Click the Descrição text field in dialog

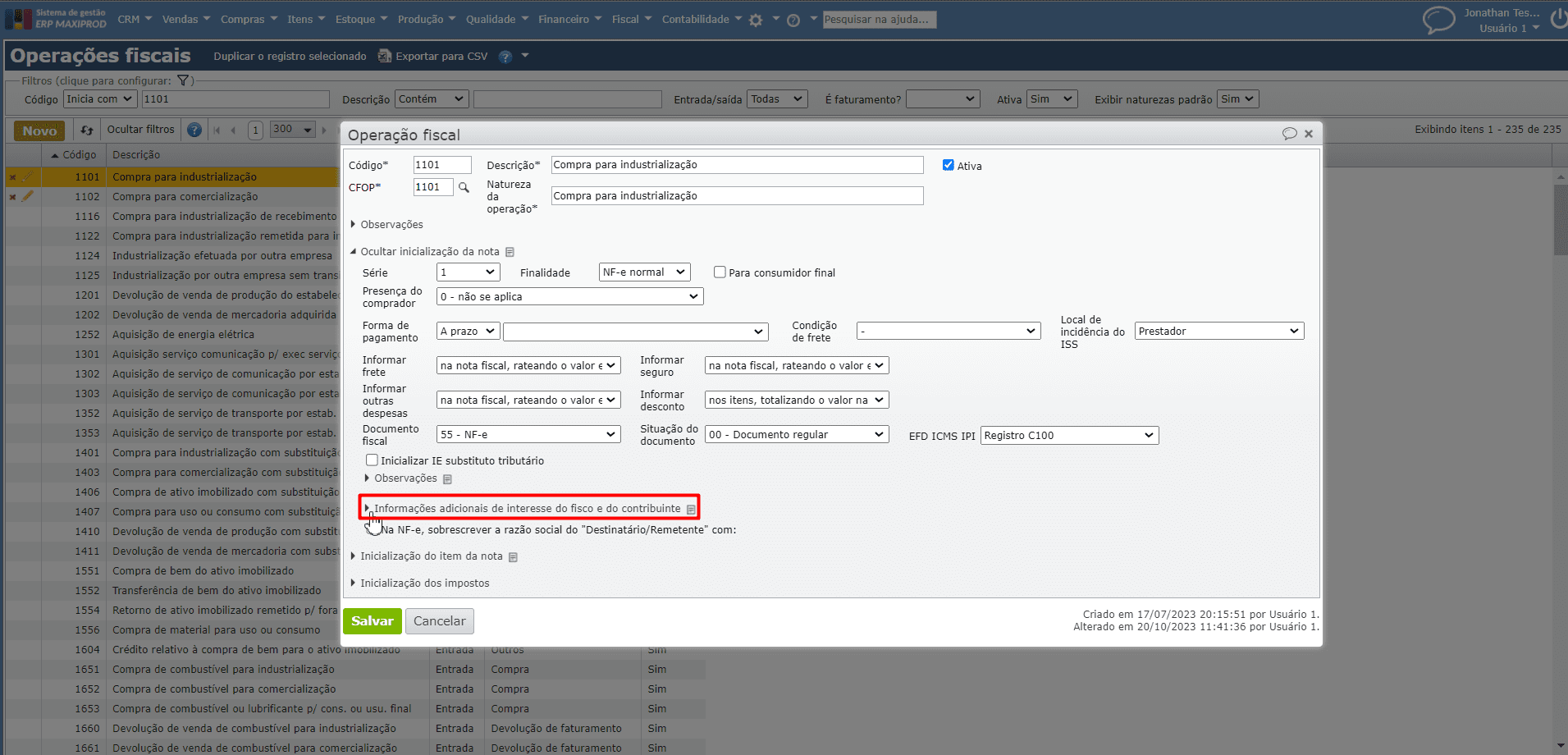(x=736, y=165)
